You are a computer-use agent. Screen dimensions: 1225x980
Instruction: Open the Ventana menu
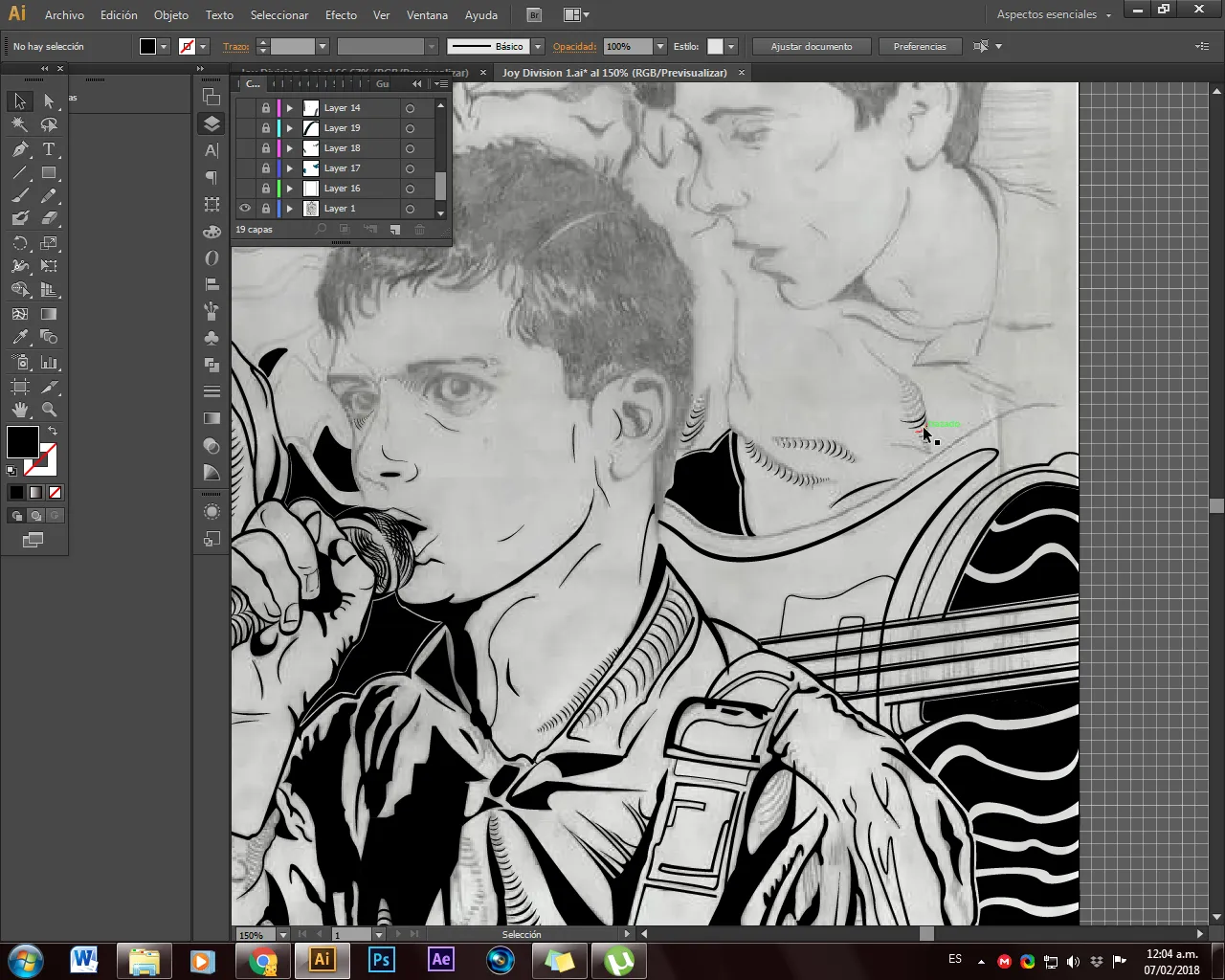tap(427, 14)
